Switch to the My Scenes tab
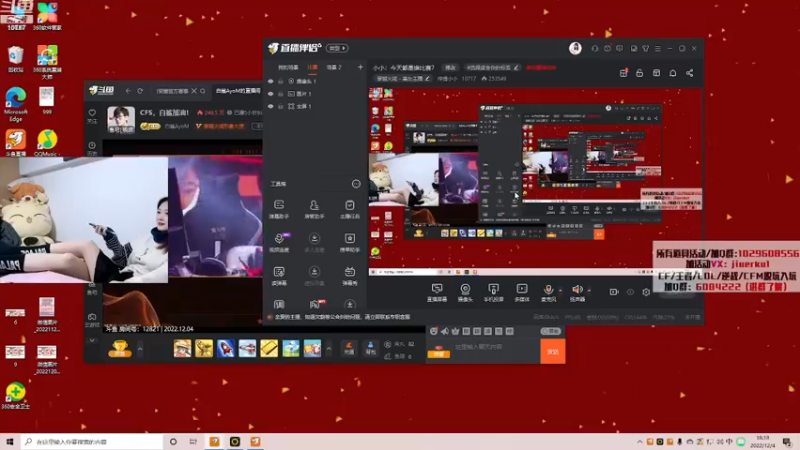800x450 pixels. click(288, 67)
